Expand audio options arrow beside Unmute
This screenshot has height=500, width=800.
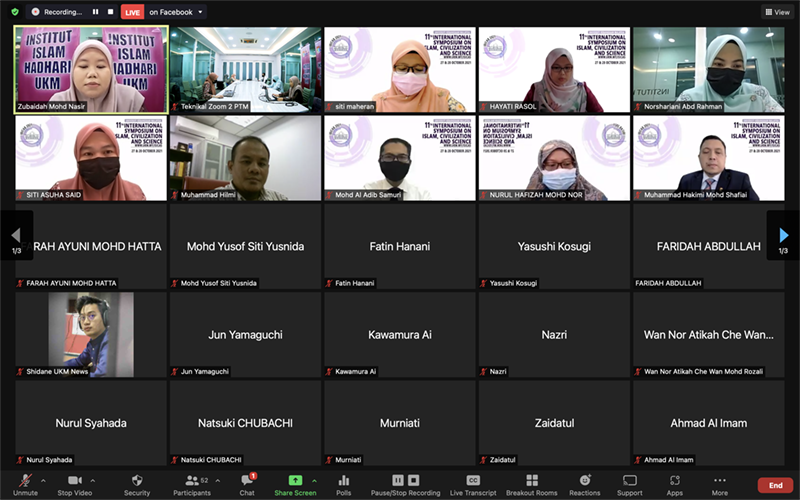(43, 480)
